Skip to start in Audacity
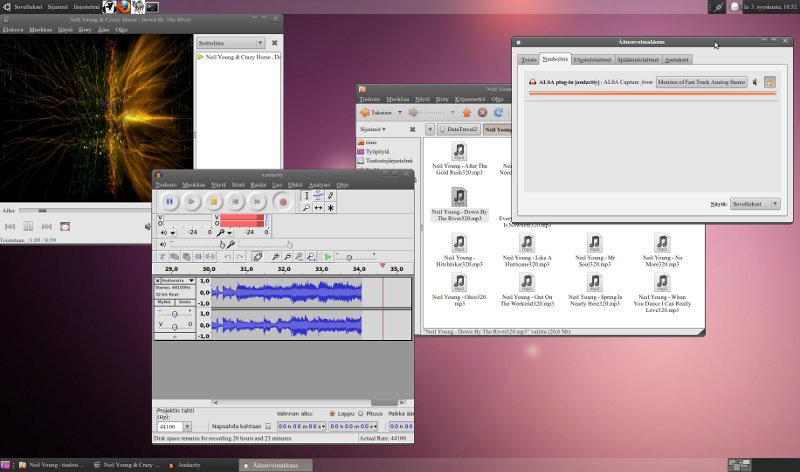The image size is (800, 472). pos(235,202)
